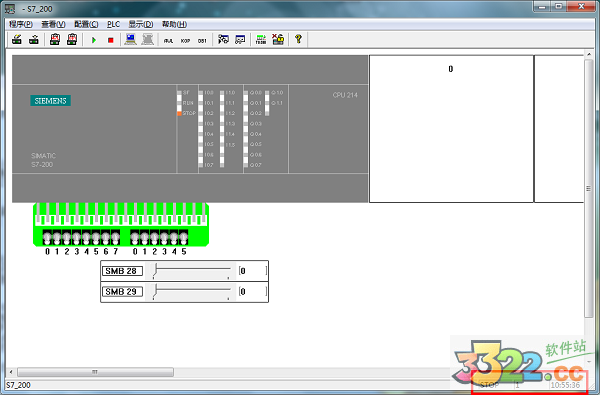Screen dimensions: 600x395
Task: Click the yellow question mark help icon
Action: 298,39
